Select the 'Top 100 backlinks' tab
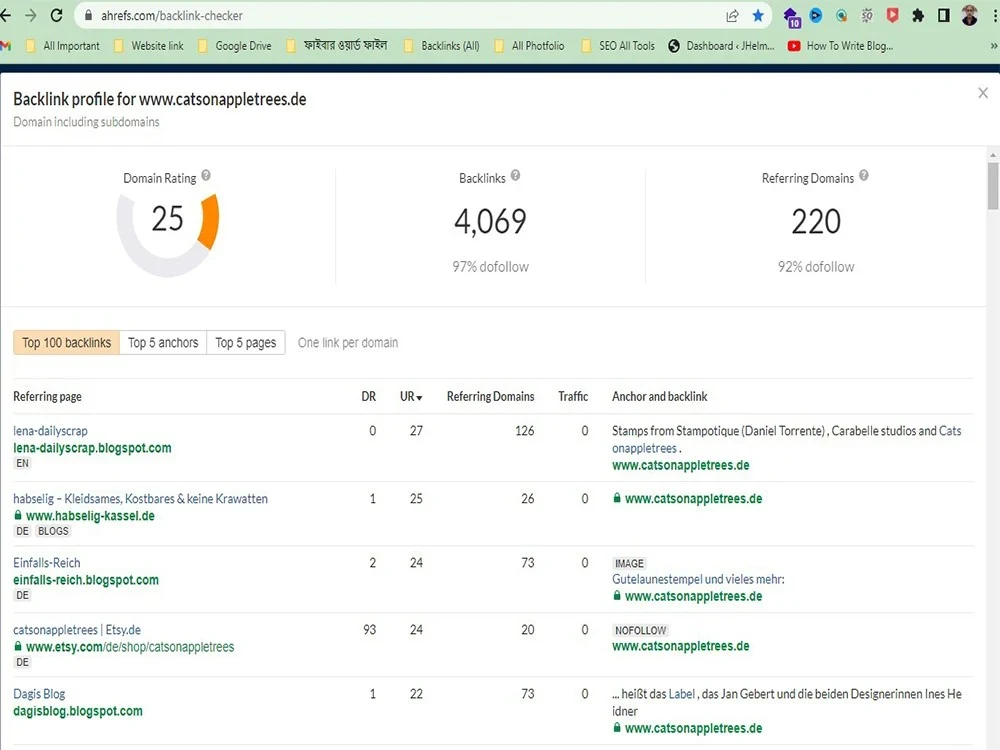1000x750 pixels. [66, 342]
